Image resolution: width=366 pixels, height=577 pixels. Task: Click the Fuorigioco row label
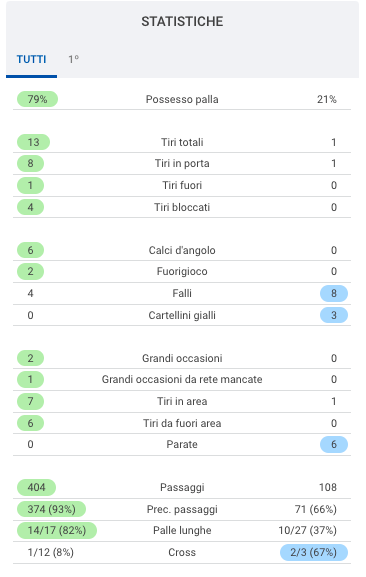click(x=182, y=272)
